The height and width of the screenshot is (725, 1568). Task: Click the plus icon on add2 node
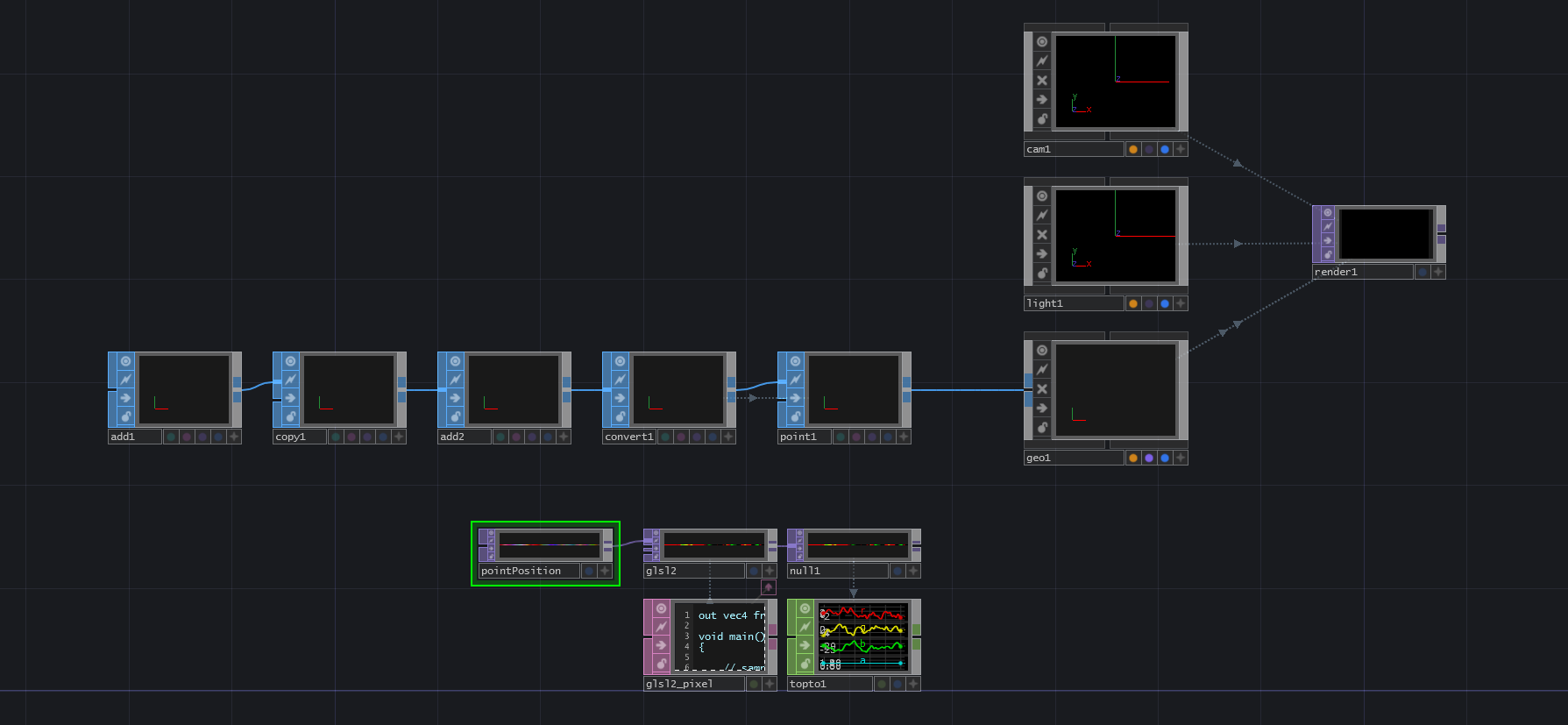tap(563, 437)
